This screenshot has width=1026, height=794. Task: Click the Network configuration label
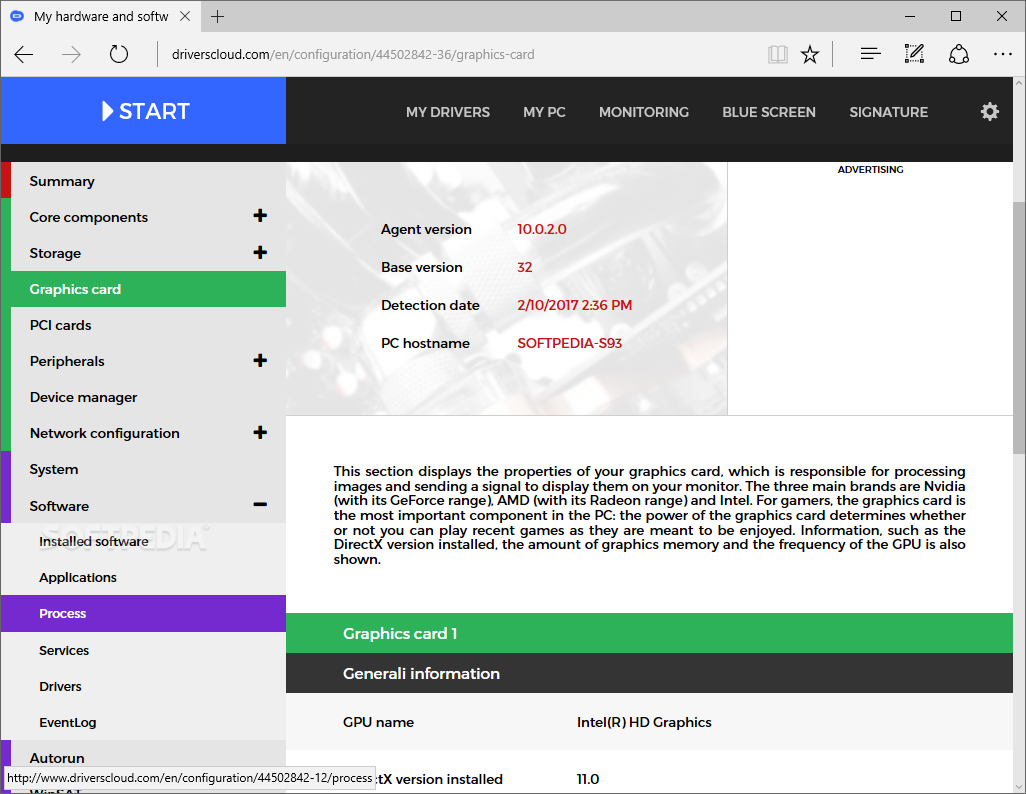pyautogui.click(x=104, y=433)
